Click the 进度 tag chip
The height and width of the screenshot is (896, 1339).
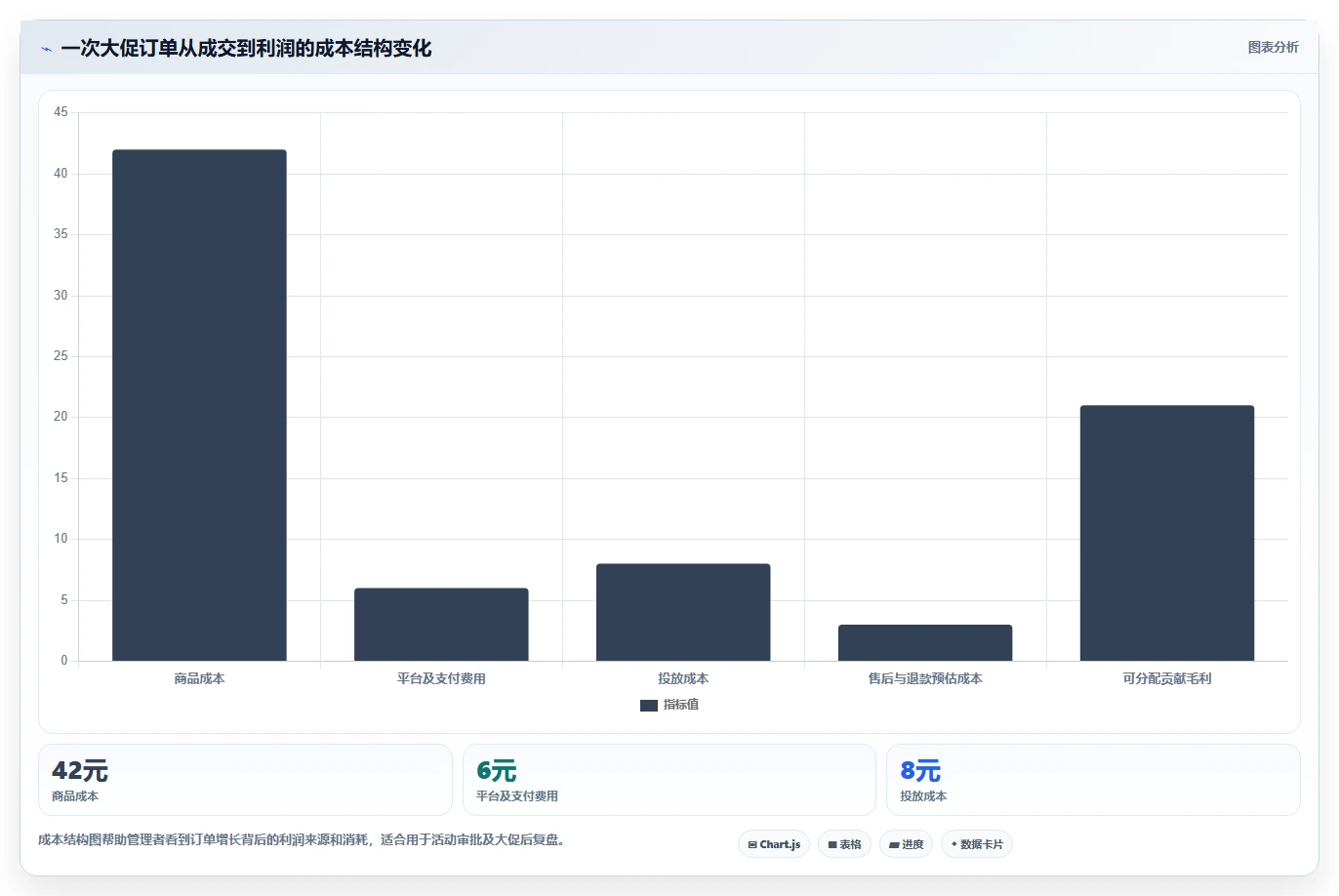click(907, 844)
